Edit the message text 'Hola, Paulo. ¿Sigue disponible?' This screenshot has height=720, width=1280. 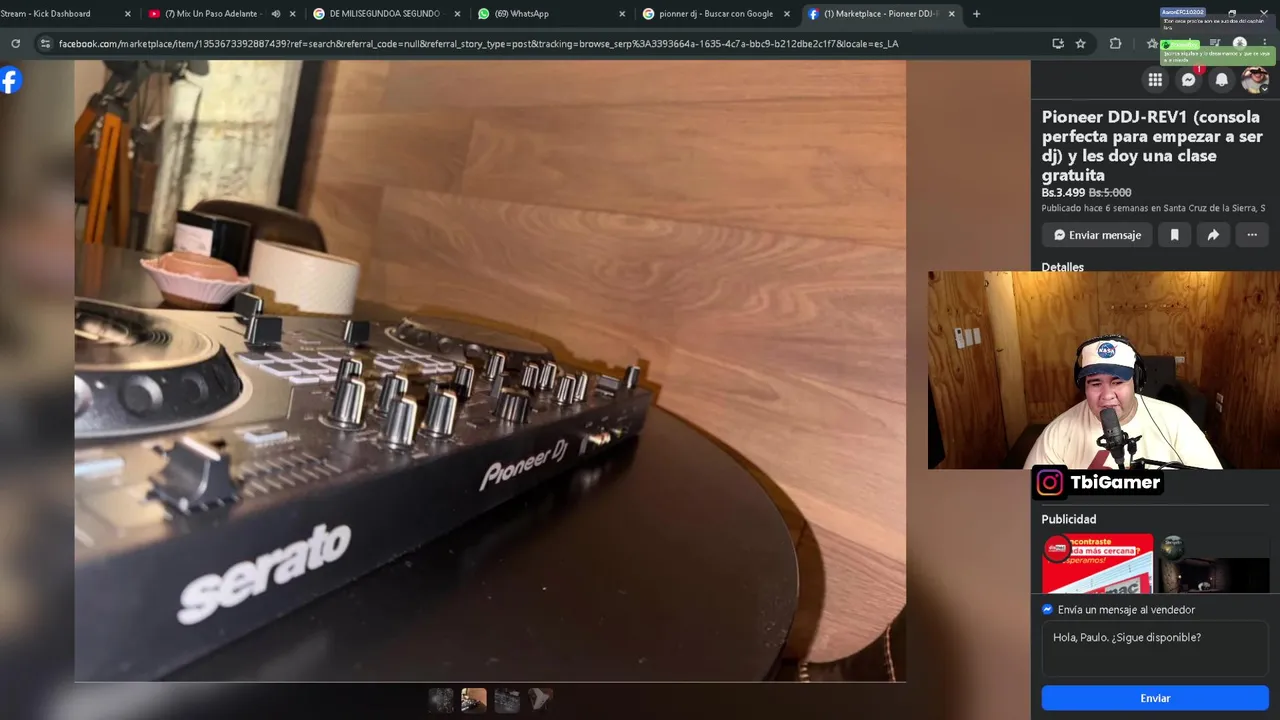(1155, 647)
